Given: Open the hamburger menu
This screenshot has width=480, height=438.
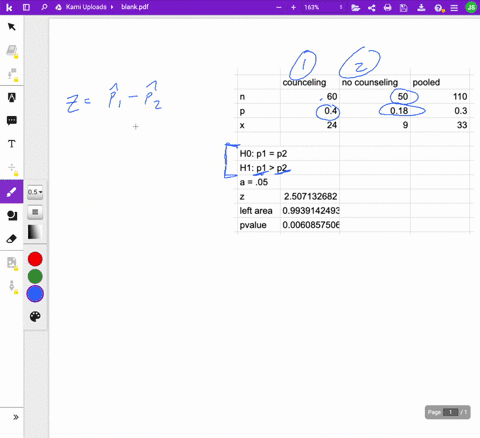Looking at the screenshot, I should pos(454,8).
